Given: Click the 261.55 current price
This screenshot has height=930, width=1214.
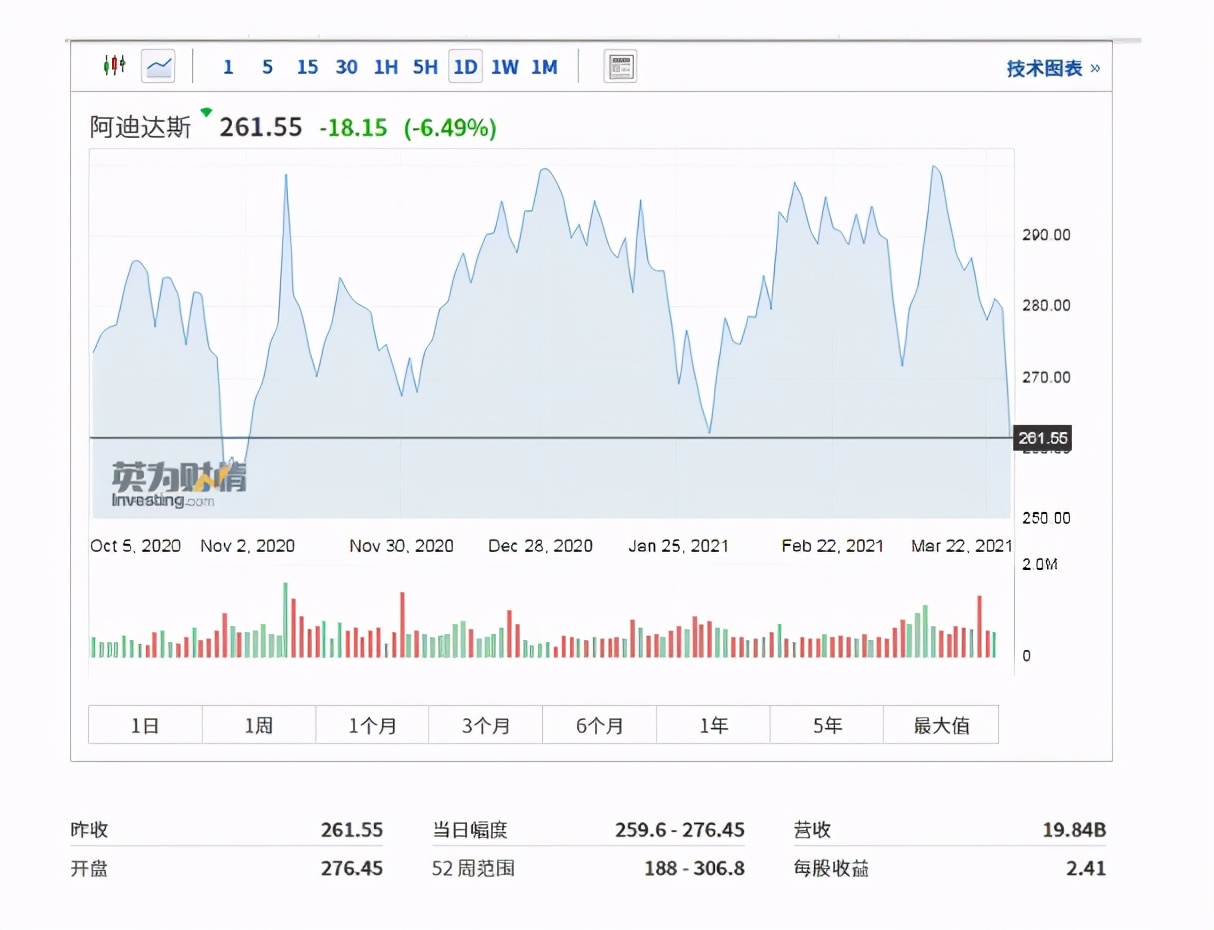Looking at the screenshot, I should tap(261, 128).
